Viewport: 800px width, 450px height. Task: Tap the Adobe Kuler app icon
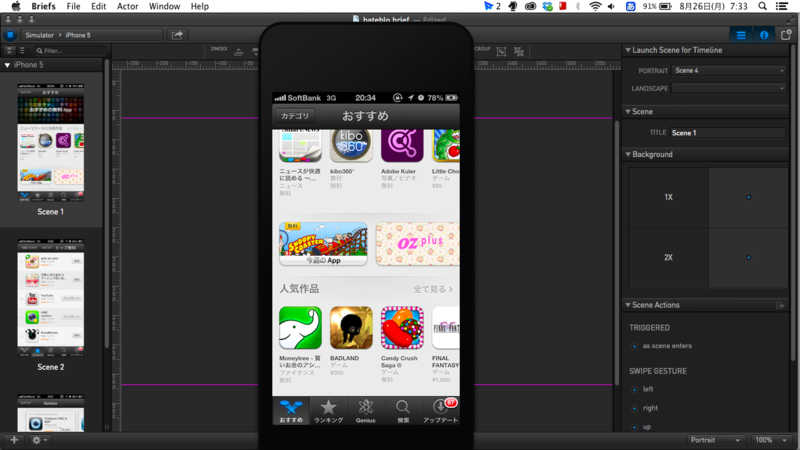[402, 146]
